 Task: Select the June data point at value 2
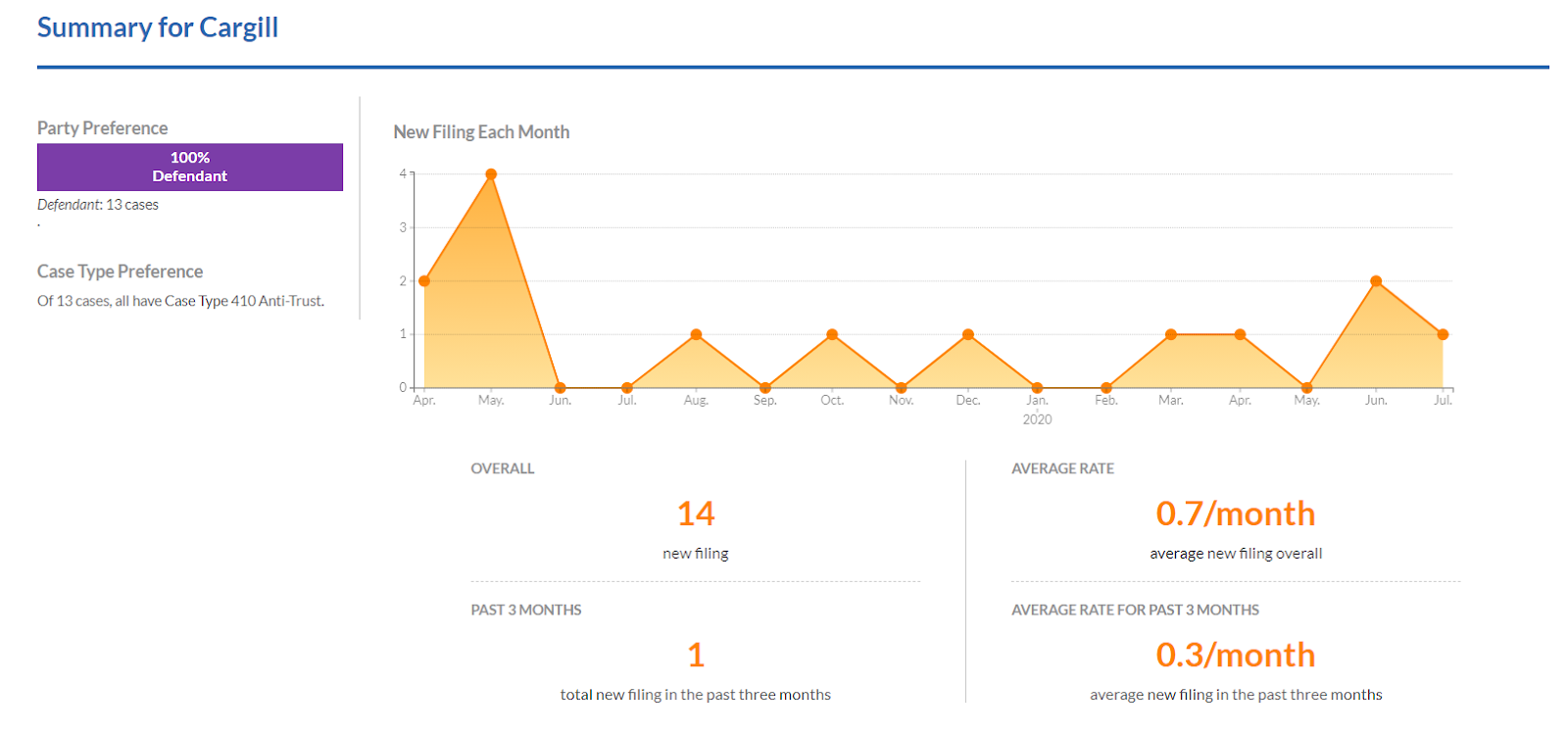(1376, 281)
